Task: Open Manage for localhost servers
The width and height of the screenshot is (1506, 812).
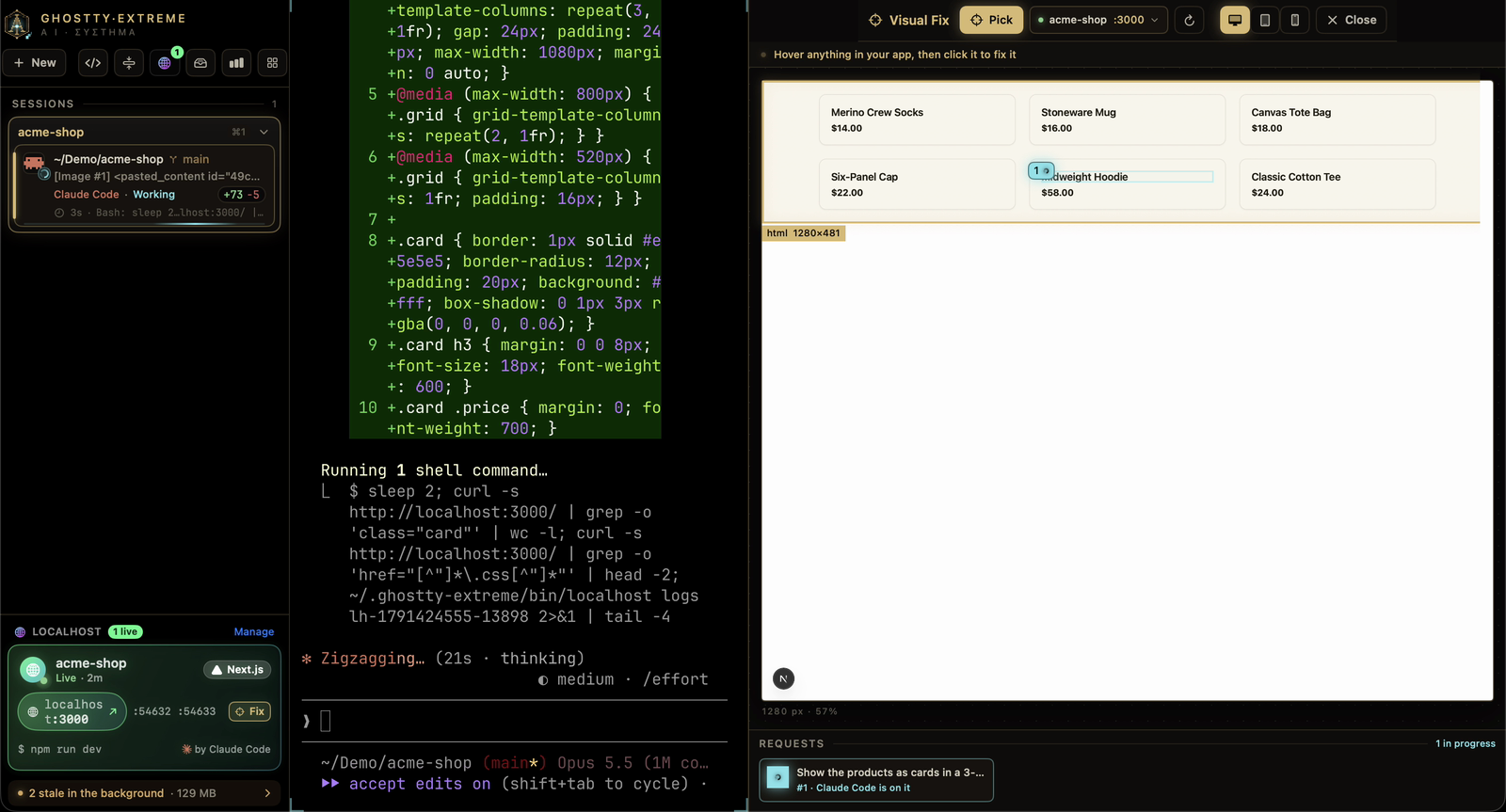Action: pyautogui.click(x=254, y=632)
